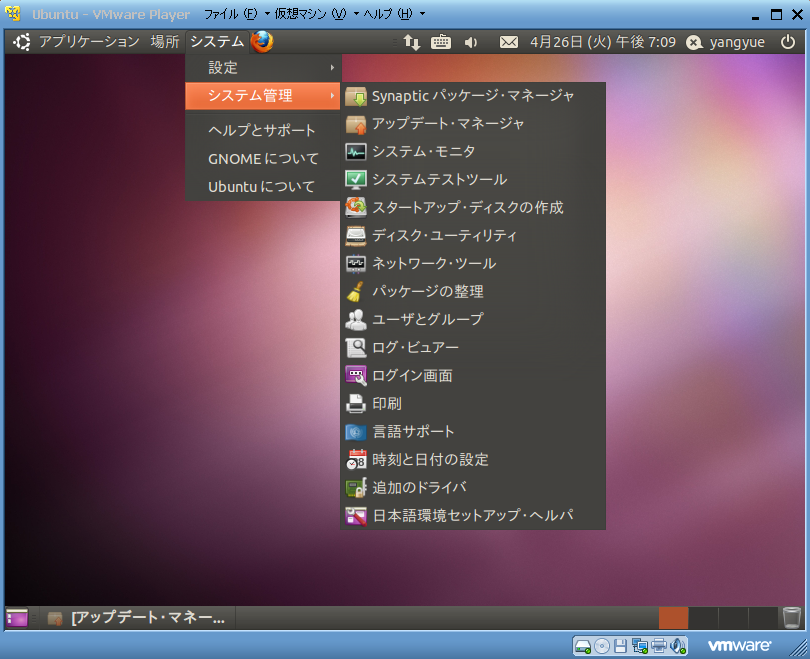
Task: Click the VMware Player title bar icon
Action: point(13,14)
